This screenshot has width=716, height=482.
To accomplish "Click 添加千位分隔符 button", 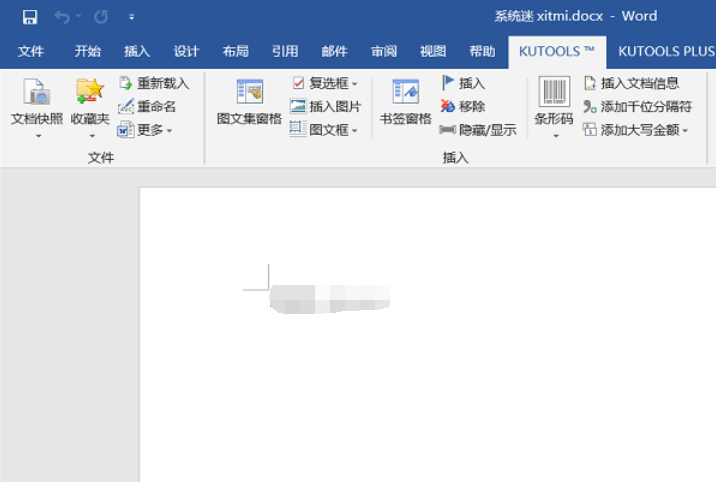I will point(637,107).
